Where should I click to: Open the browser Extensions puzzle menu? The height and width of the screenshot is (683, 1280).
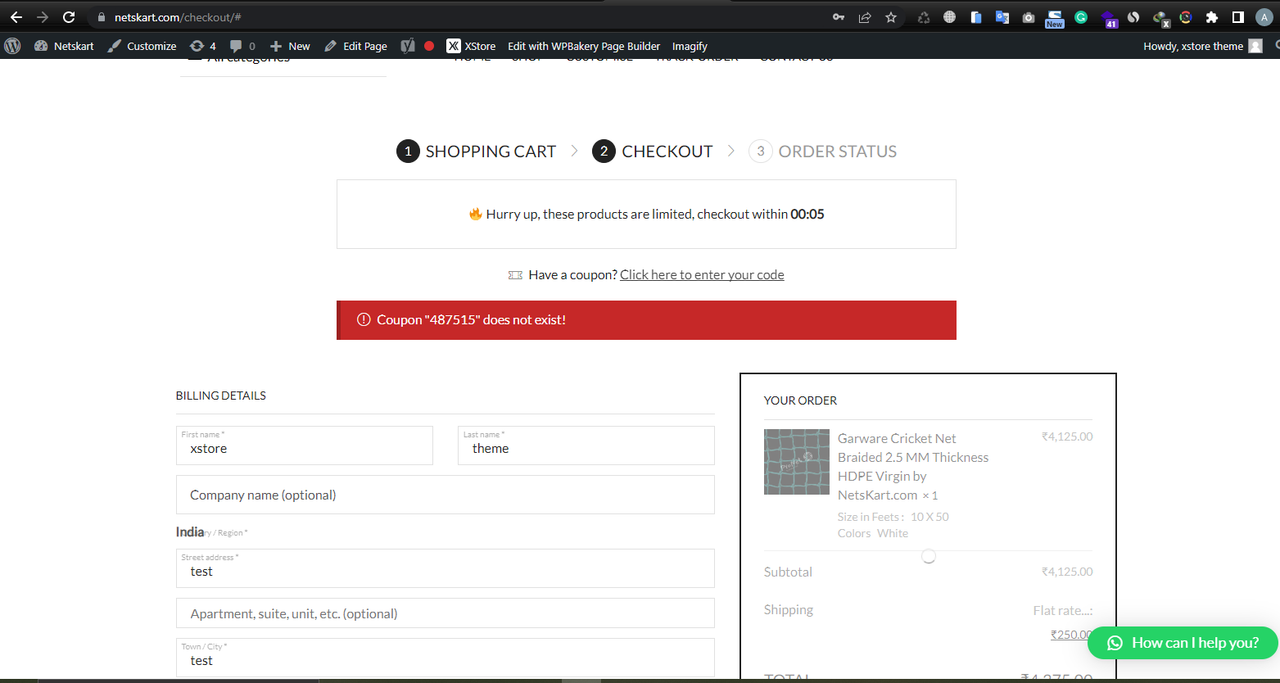[x=1212, y=17]
